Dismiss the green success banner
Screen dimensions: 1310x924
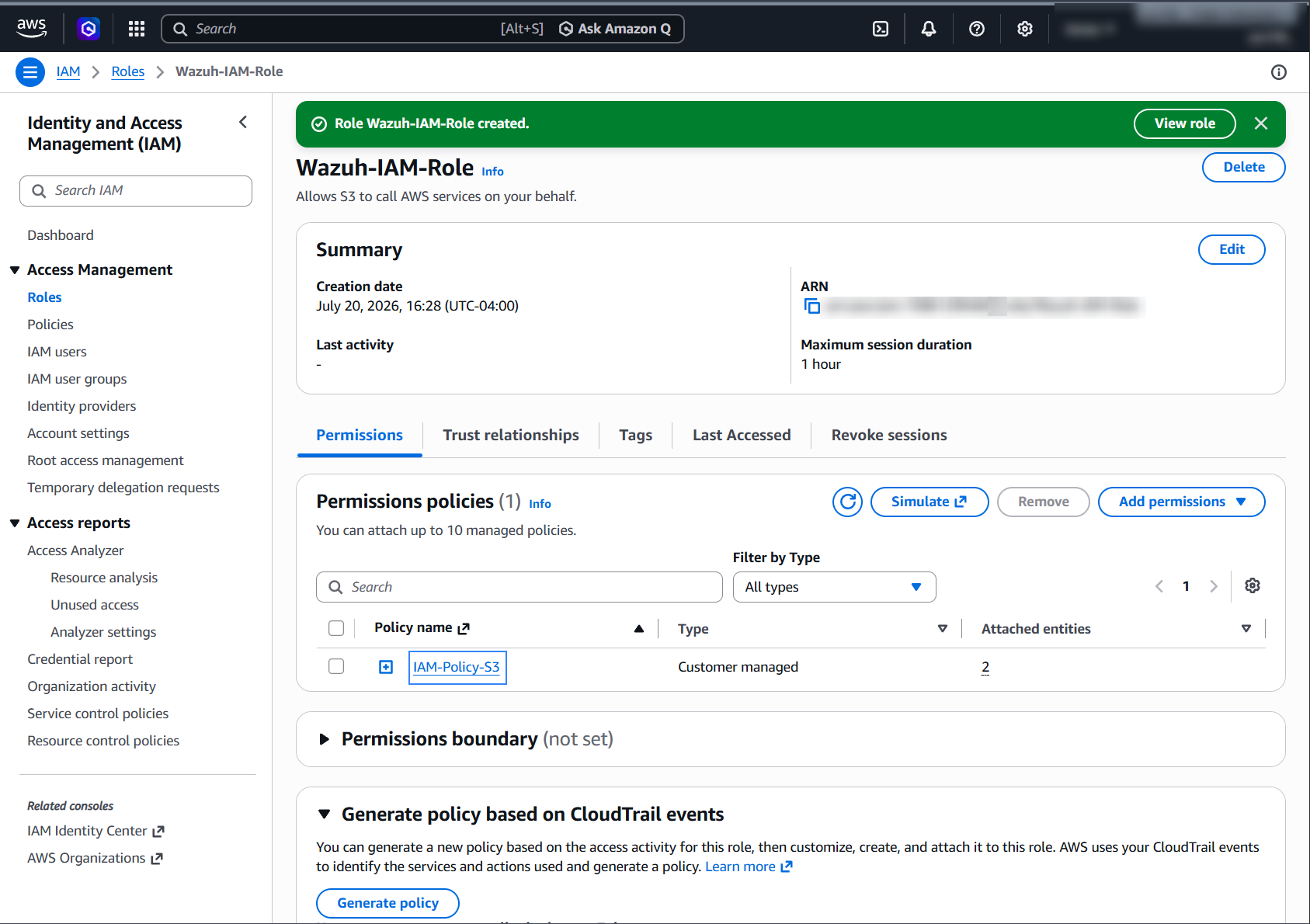tap(1261, 123)
